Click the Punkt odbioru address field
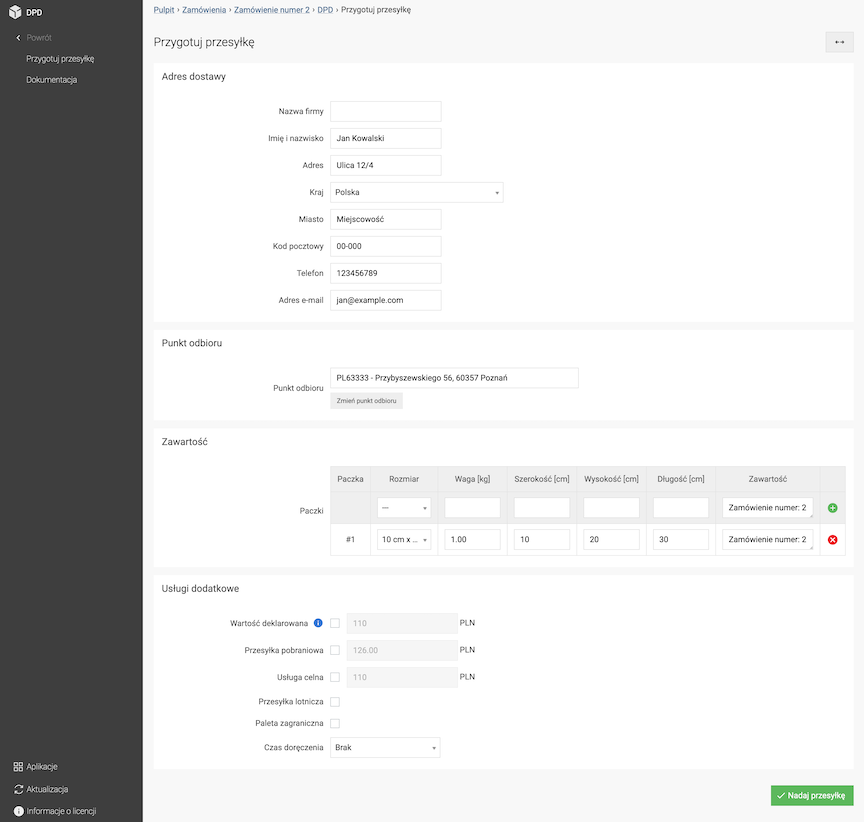Screen dimensions: 864x822 tap(454, 378)
